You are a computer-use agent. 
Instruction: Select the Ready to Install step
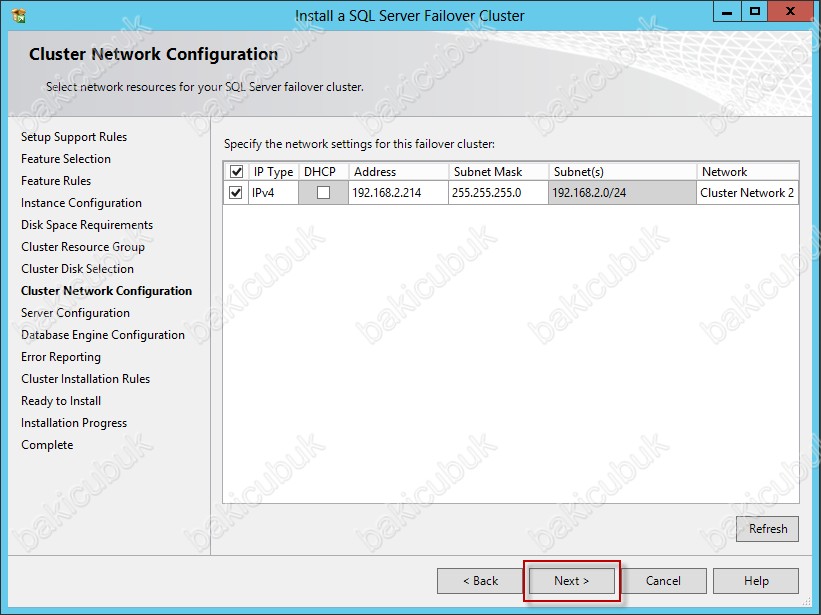(x=61, y=401)
